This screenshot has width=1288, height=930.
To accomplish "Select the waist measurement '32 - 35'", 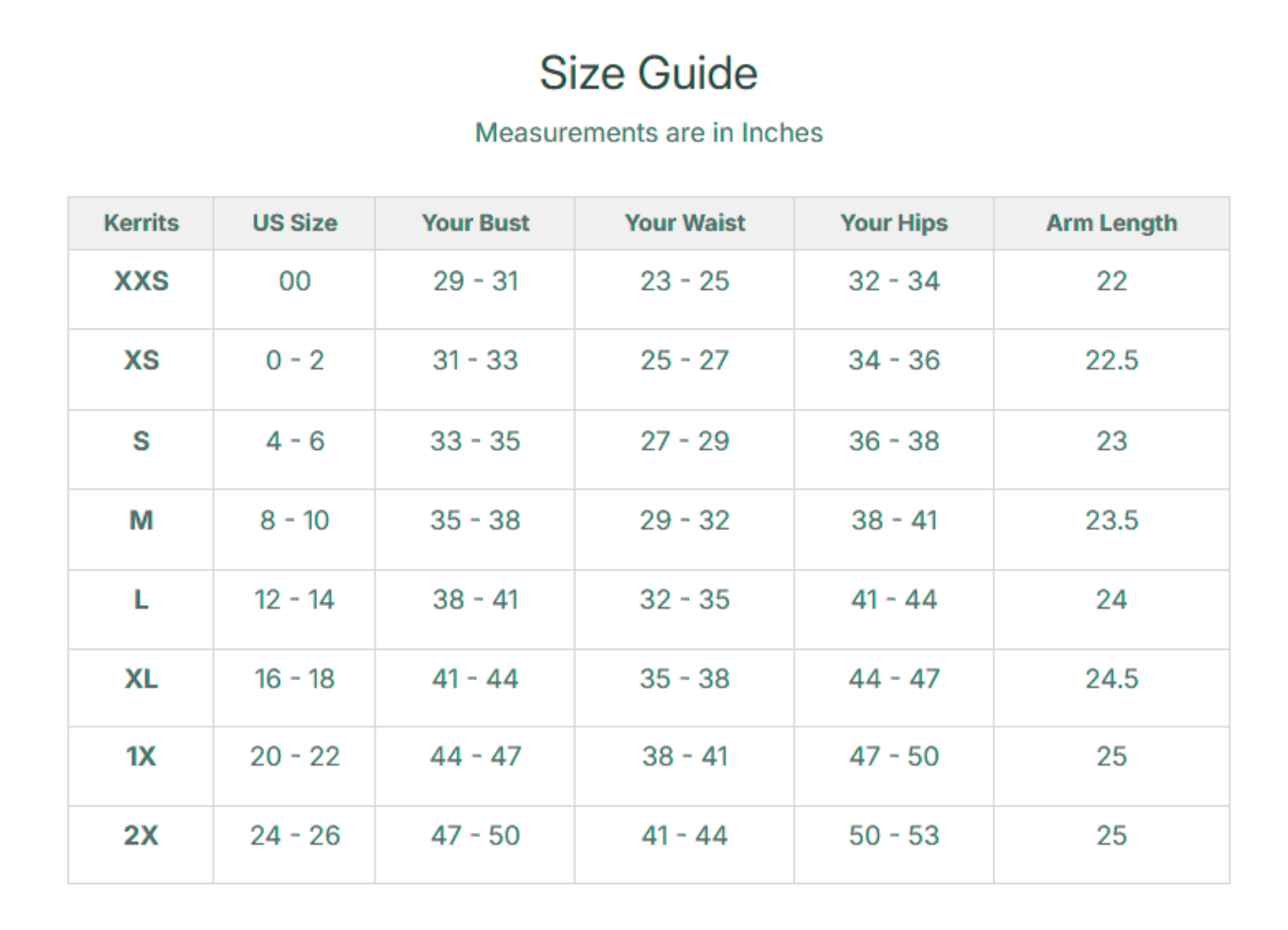I will (684, 599).
